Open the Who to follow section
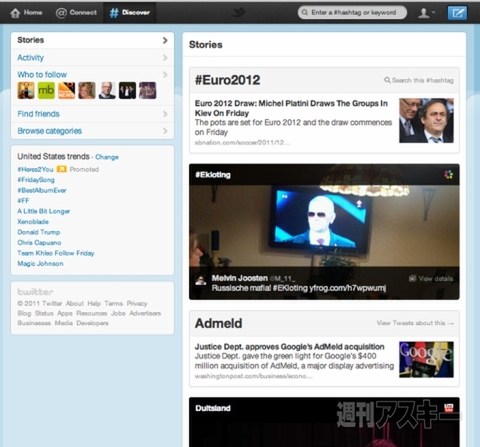 pyautogui.click(x=42, y=75)
